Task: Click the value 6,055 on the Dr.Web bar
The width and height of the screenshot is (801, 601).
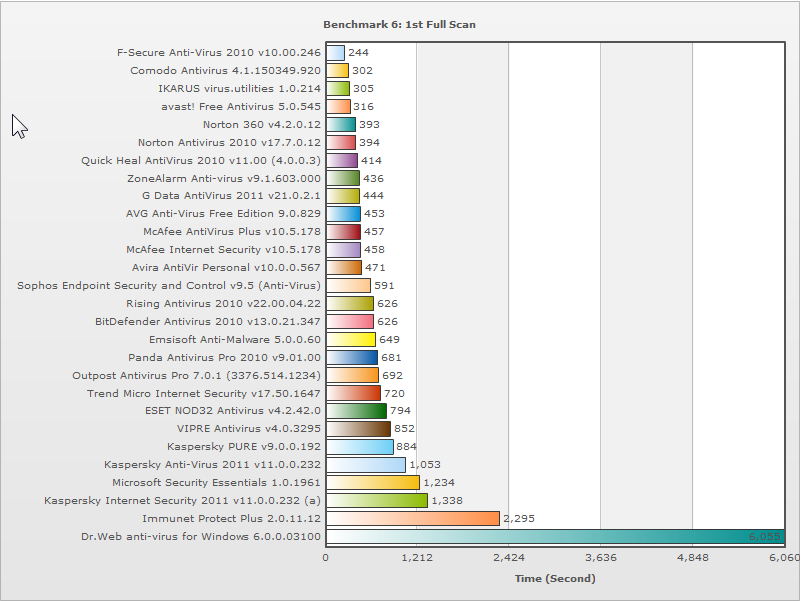Action: click(765, 537)
